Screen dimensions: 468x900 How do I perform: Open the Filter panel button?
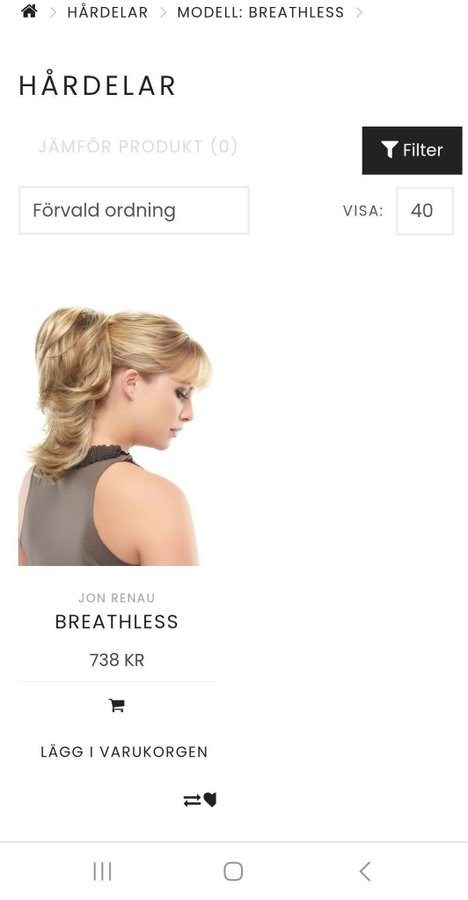pos(412,150)
